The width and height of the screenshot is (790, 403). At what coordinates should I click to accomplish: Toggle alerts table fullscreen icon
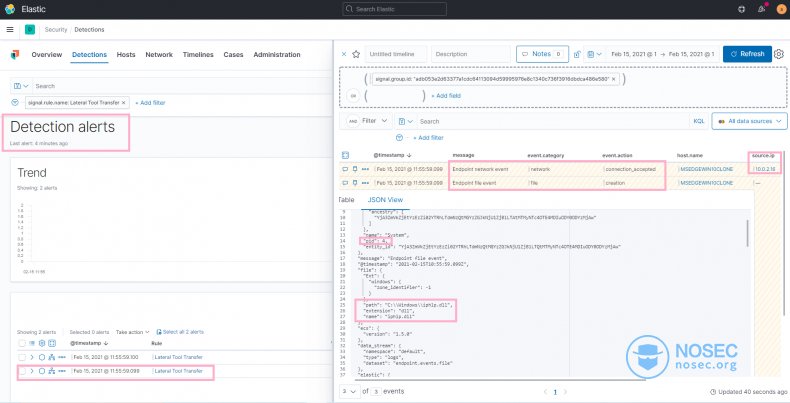pyautogui.click(x=51, y=343)
